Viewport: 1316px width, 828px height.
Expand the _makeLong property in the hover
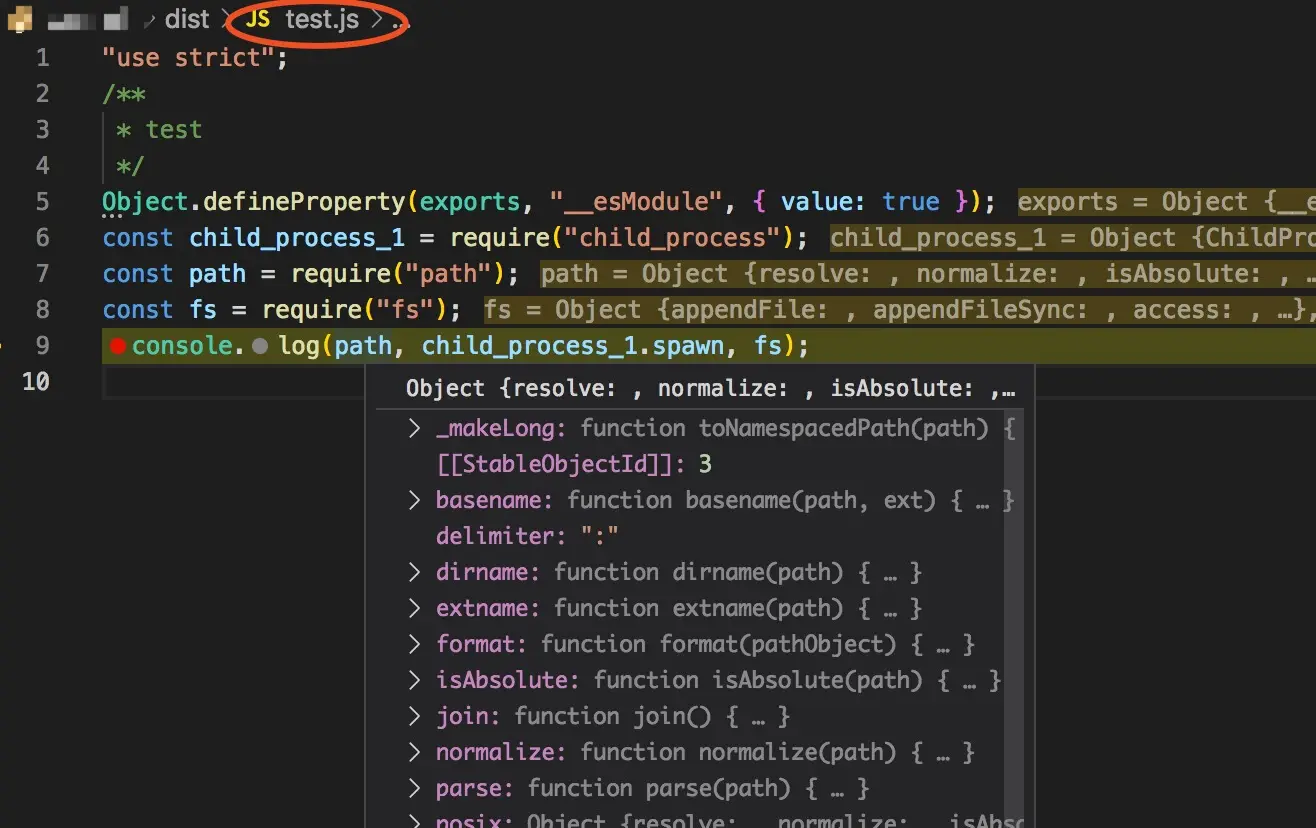[413, 428]
